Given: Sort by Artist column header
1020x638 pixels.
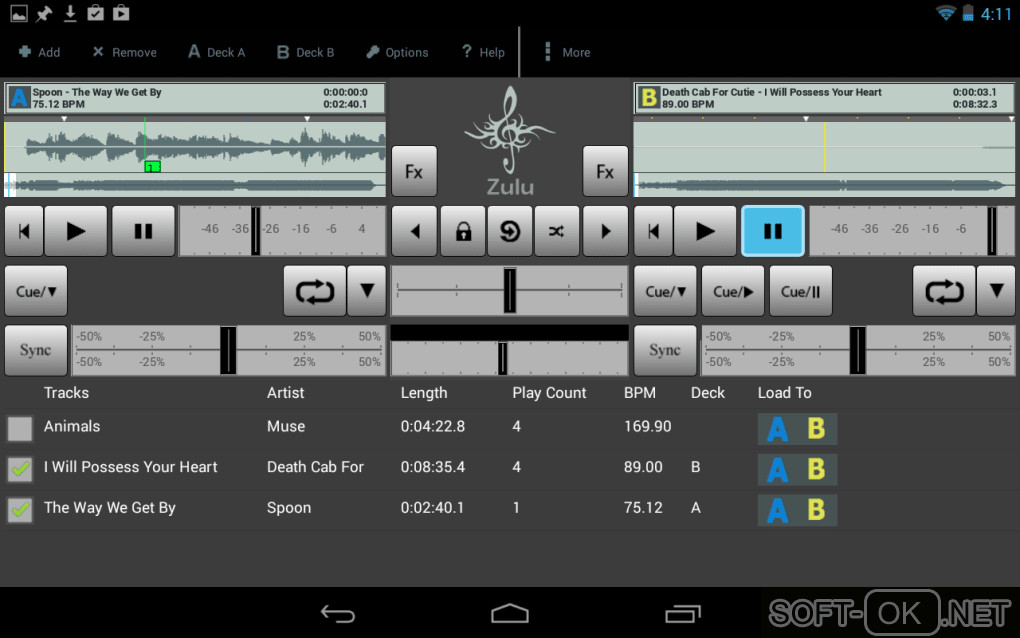Looking at the screenshot, I should coord(286,393).
